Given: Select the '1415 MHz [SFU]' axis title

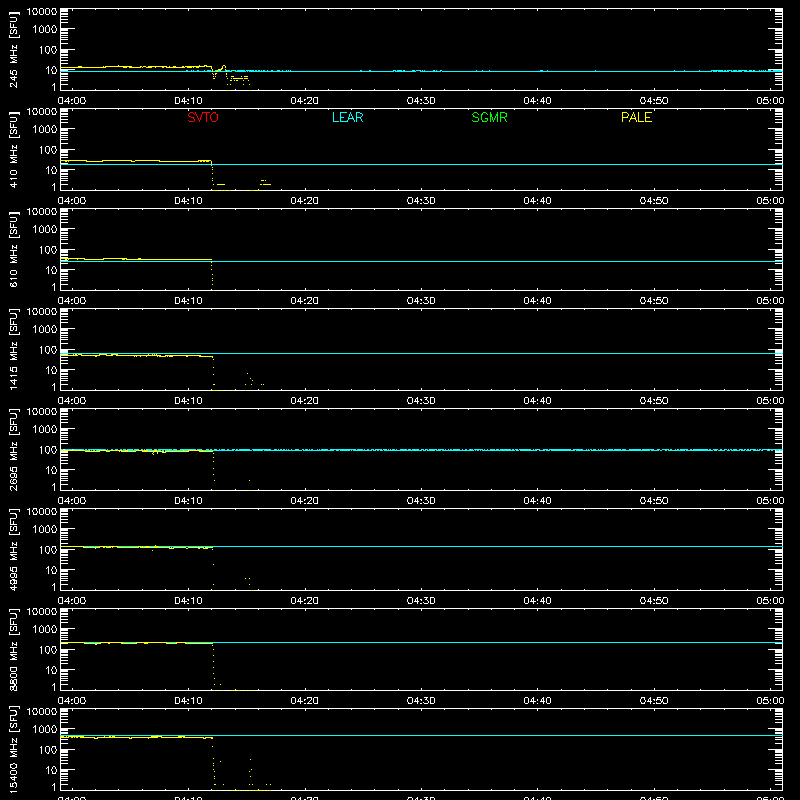Looking at the screenshot, I should (x=13, y=349).
